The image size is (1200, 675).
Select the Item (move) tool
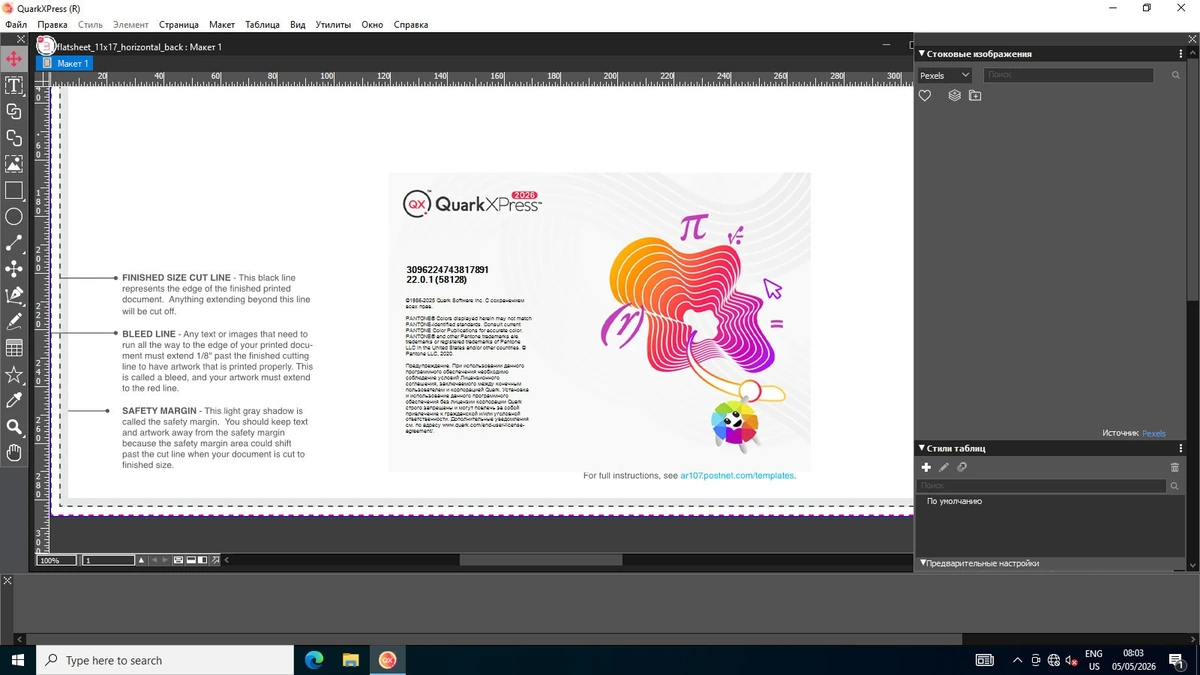14,59
